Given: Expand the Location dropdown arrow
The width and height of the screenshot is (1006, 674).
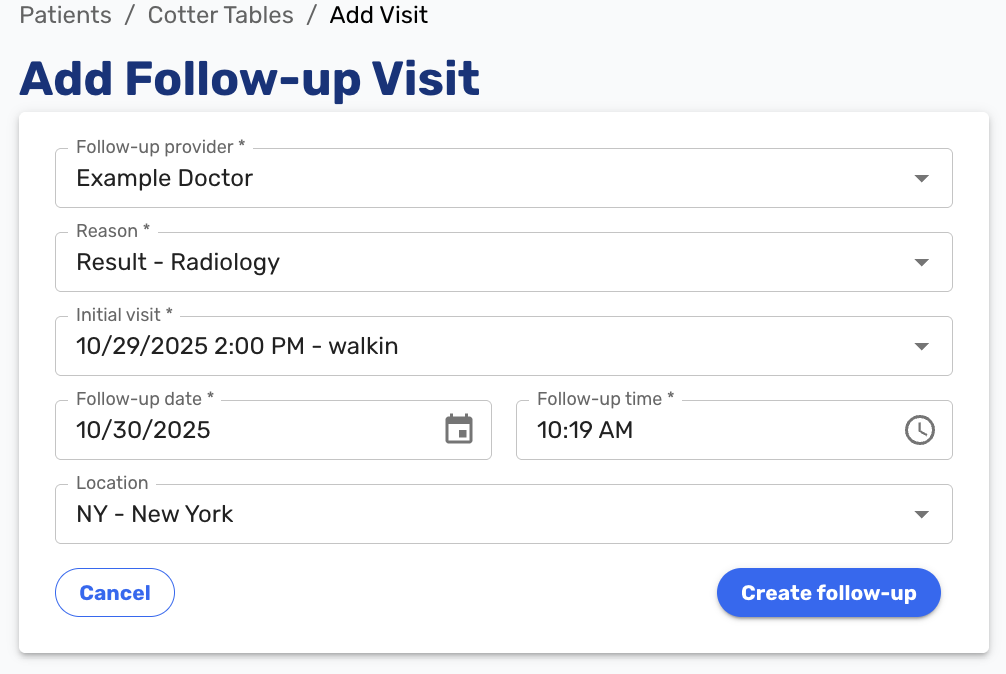Looking at the screenshot, I should point(920,514).
